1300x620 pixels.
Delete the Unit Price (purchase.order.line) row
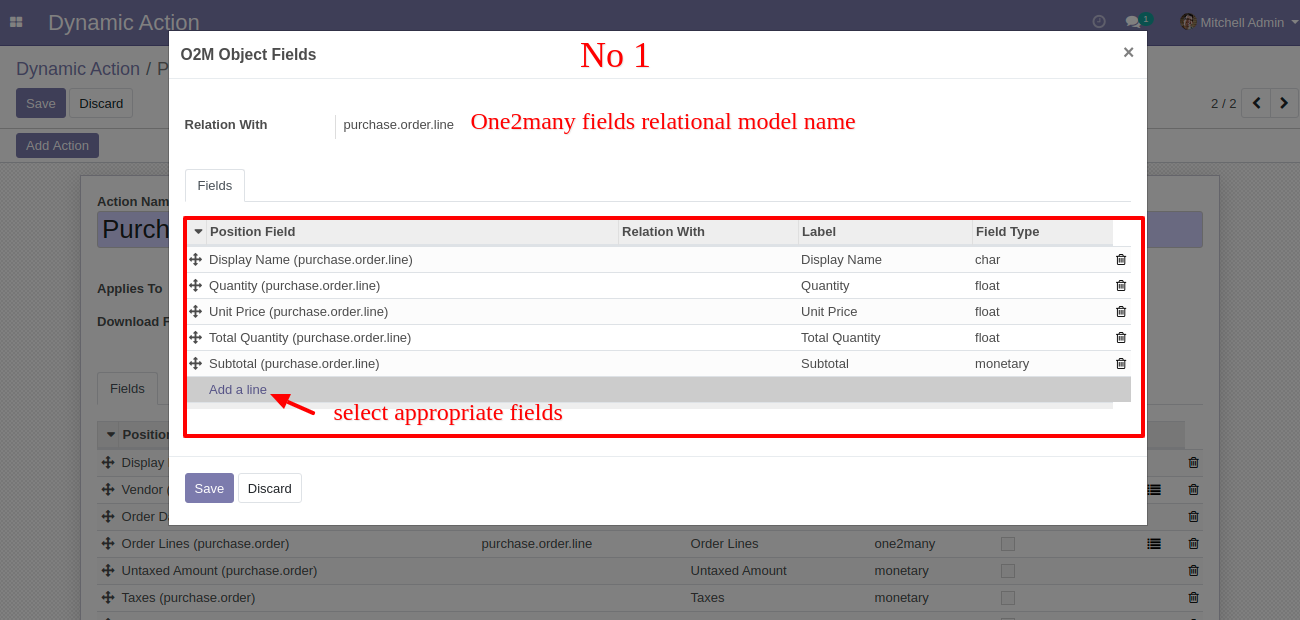click(1121, 311)
